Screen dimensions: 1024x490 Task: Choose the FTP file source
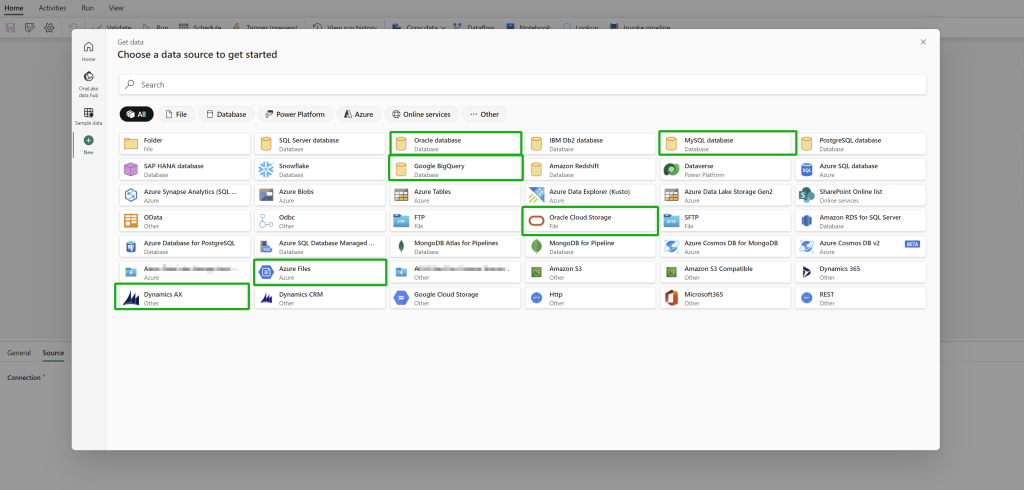click(x=455, y=221)
